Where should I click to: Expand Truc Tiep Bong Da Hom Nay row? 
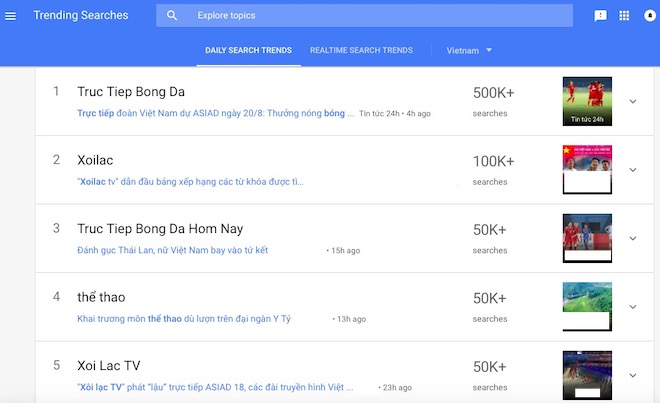coord(632,238)
